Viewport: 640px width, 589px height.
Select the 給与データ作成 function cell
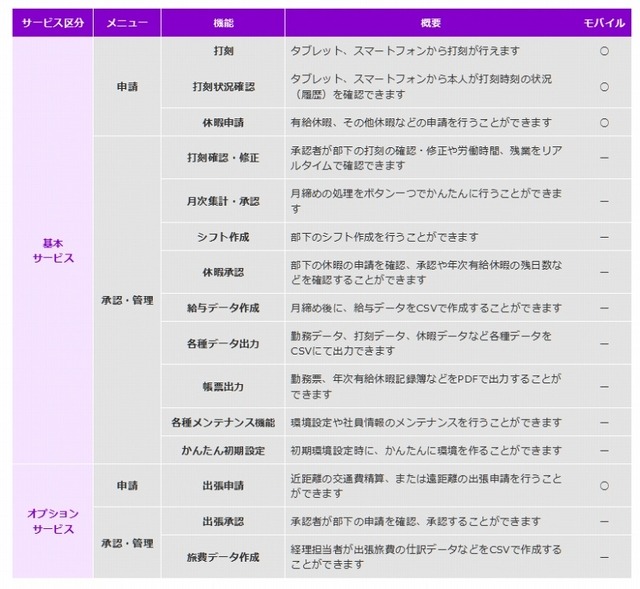coord(223,308)
